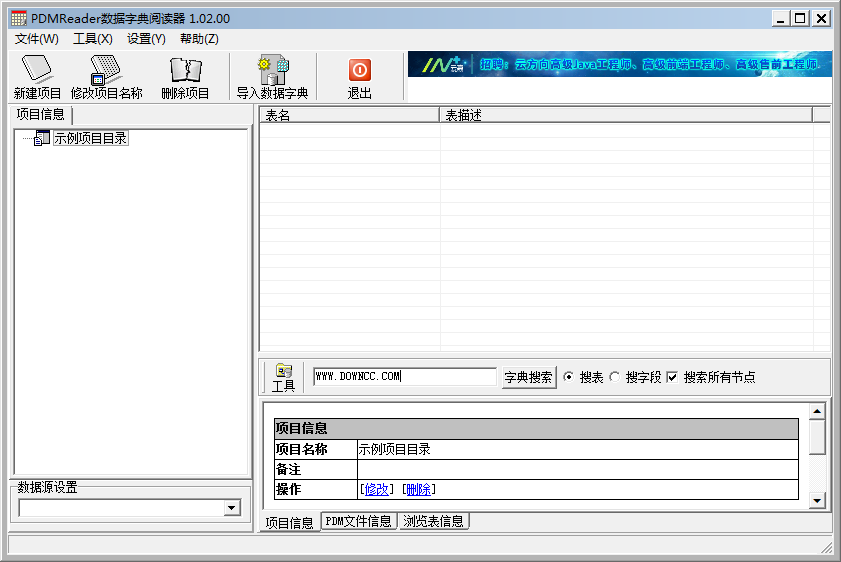841x562 pixels.
Task: Click the 修改项目名称 rename project icon
Action: point(106,69)
